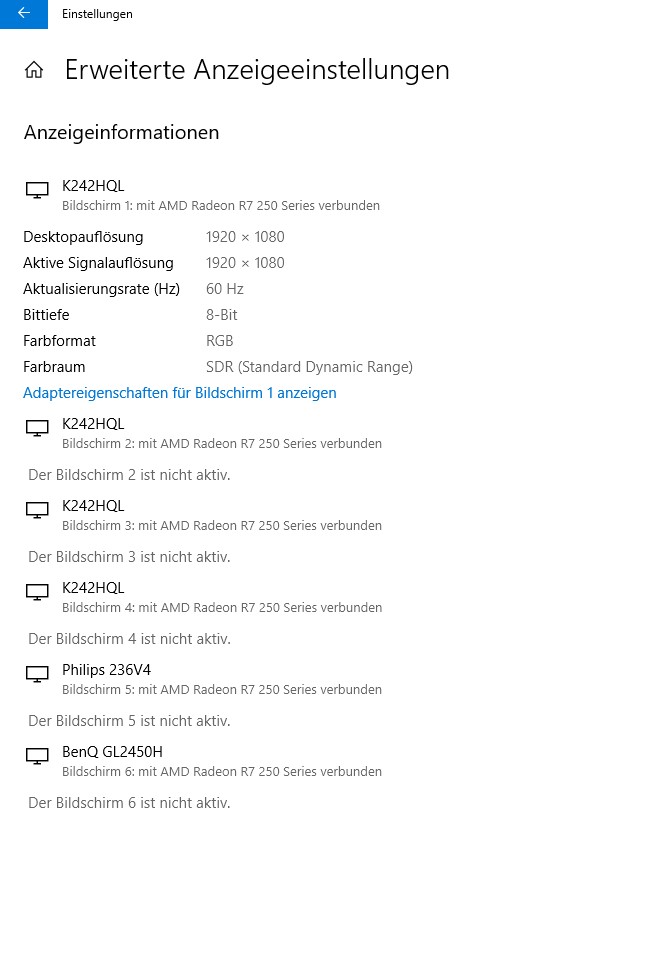660x975 pixels.
Task: Click monitor icon for Bildschirm 2
Action: (37, 428)
